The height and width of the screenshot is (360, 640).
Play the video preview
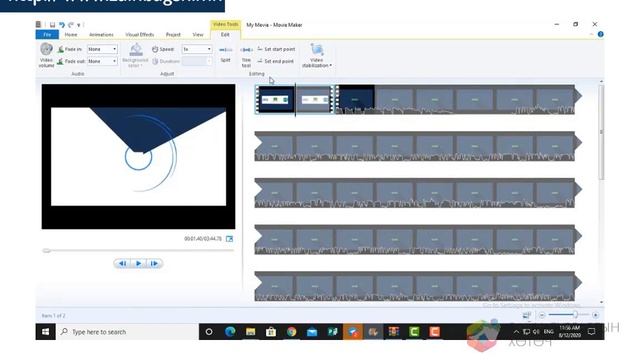(x=138, y=264)
